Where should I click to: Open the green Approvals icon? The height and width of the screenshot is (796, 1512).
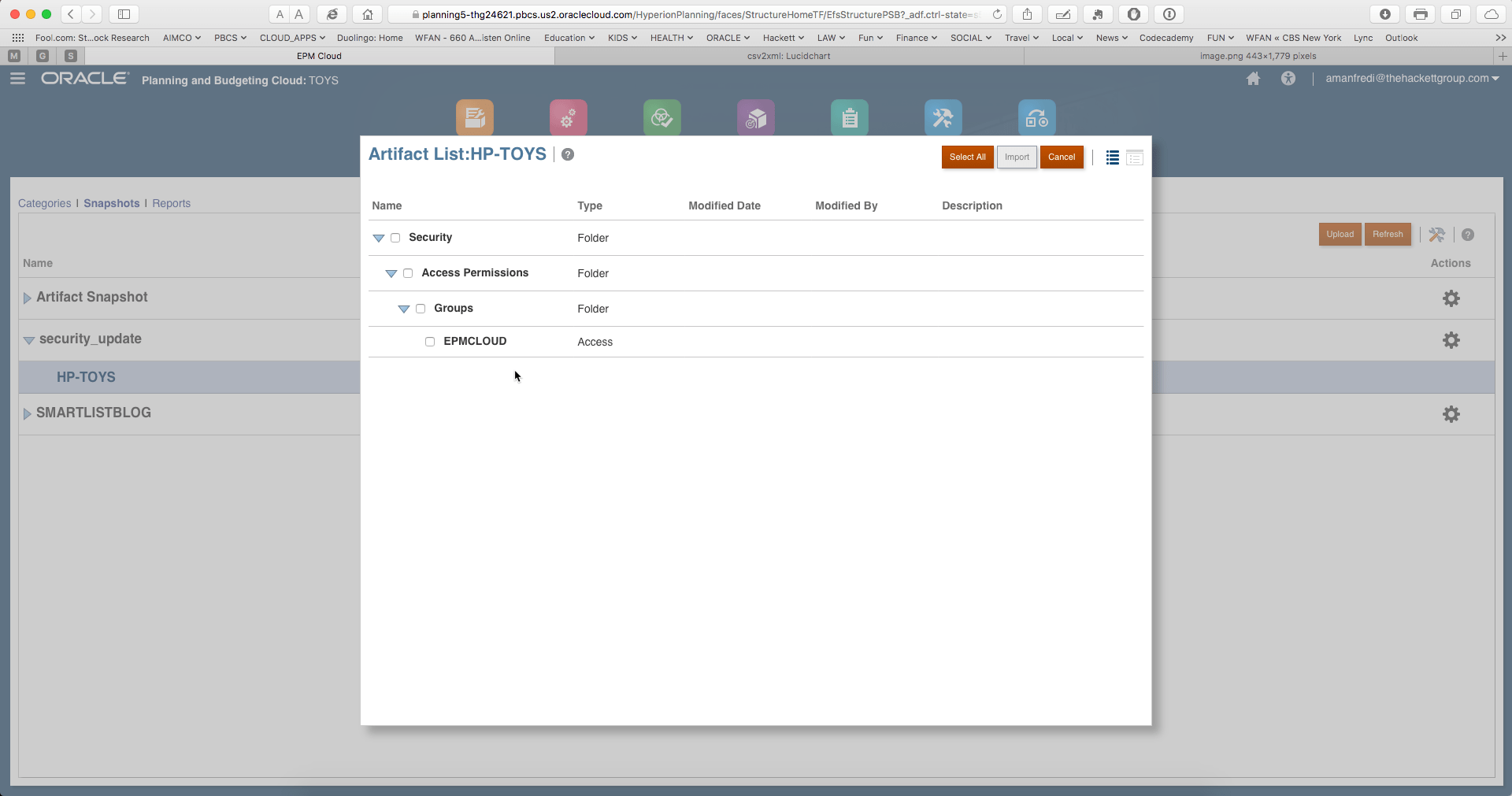[x=662, y=118]
